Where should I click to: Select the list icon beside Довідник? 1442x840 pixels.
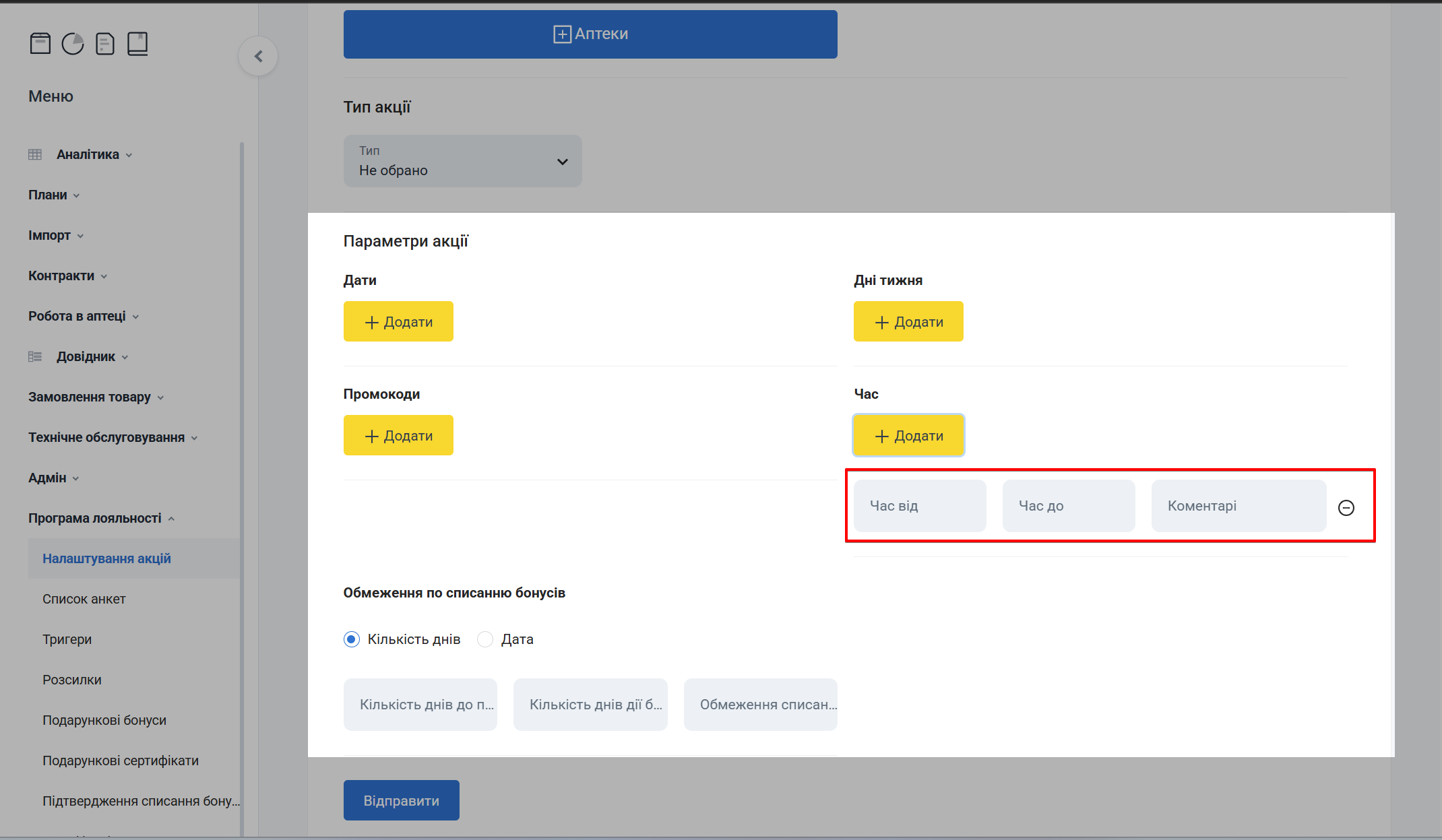pyautogui.click(x=35, y=356)
